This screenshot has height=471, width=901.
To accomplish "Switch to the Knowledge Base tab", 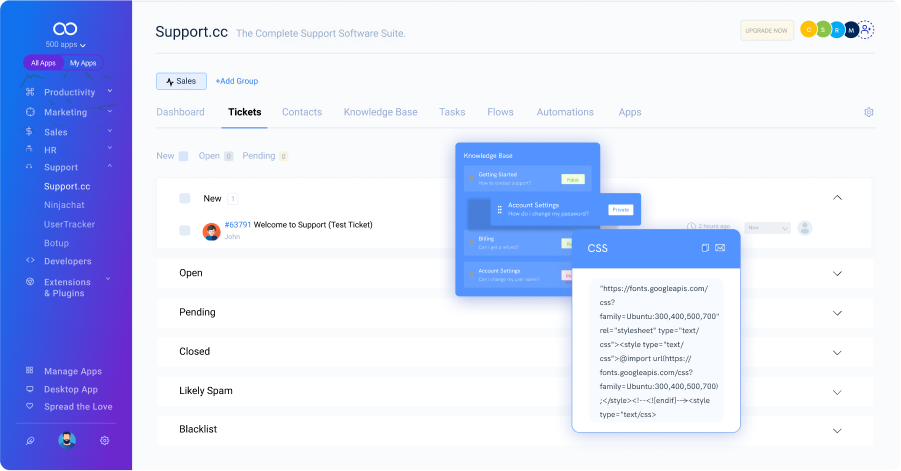I will point(380,112).
